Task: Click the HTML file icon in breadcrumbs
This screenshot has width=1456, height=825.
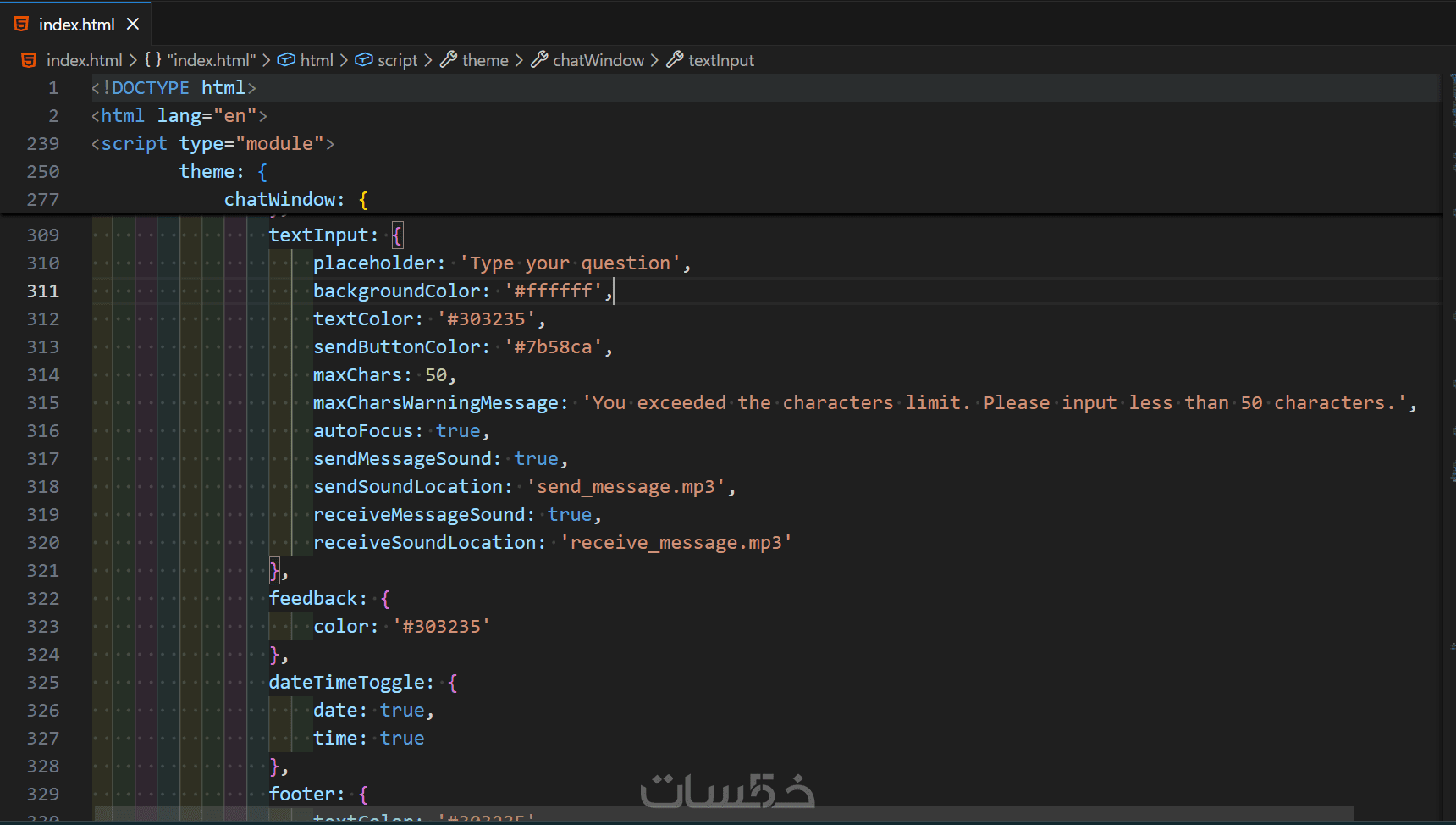Action: point(29,60)
